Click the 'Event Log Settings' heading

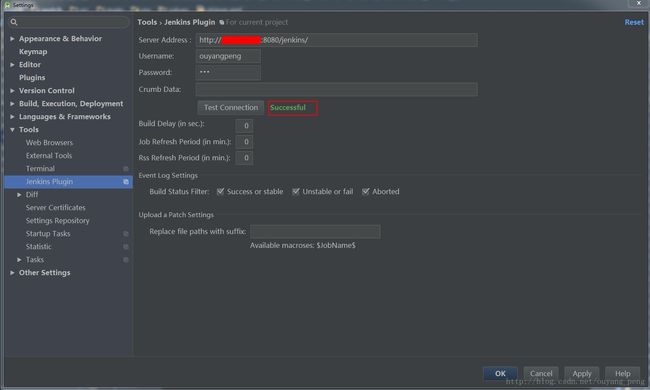tap(168, 175)
